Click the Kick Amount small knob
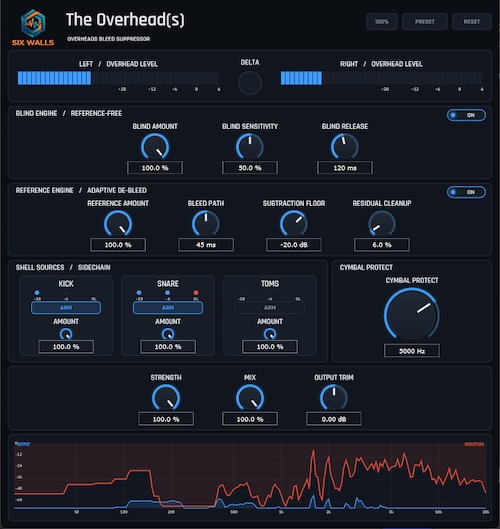The height and width of the screenshot is (529, 500). (x=66, y=334)
